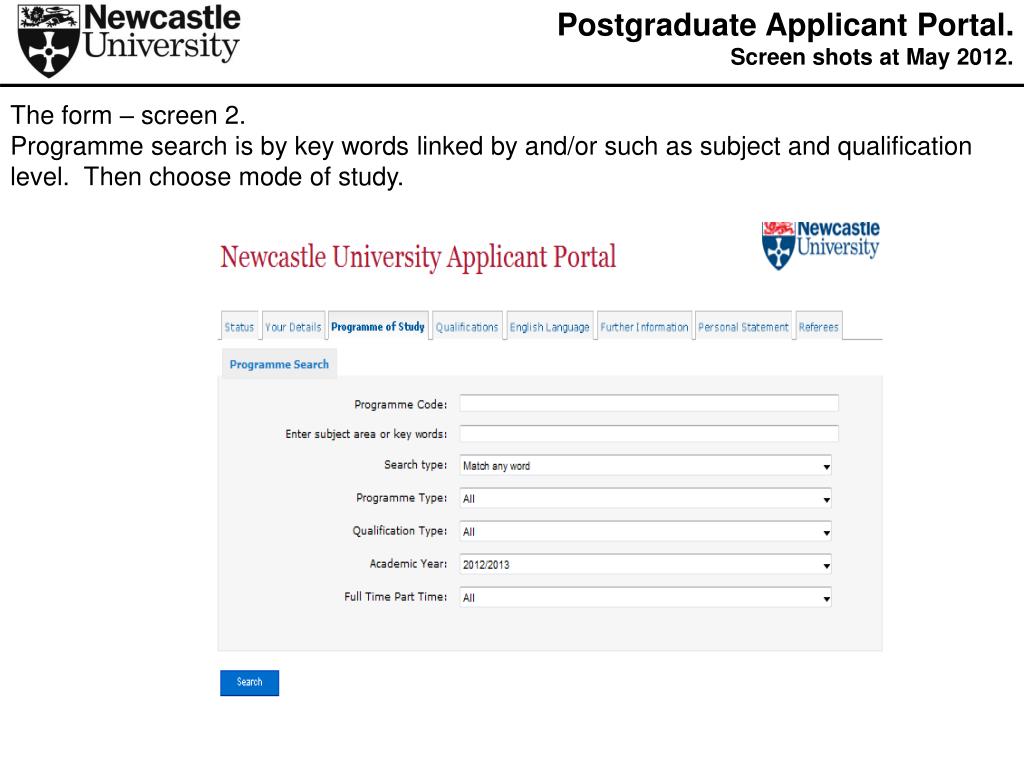Viewport: 1024px width, 768px height.
Task: Expand the Qualification Type dropdown
Action: tap(646, 532)
